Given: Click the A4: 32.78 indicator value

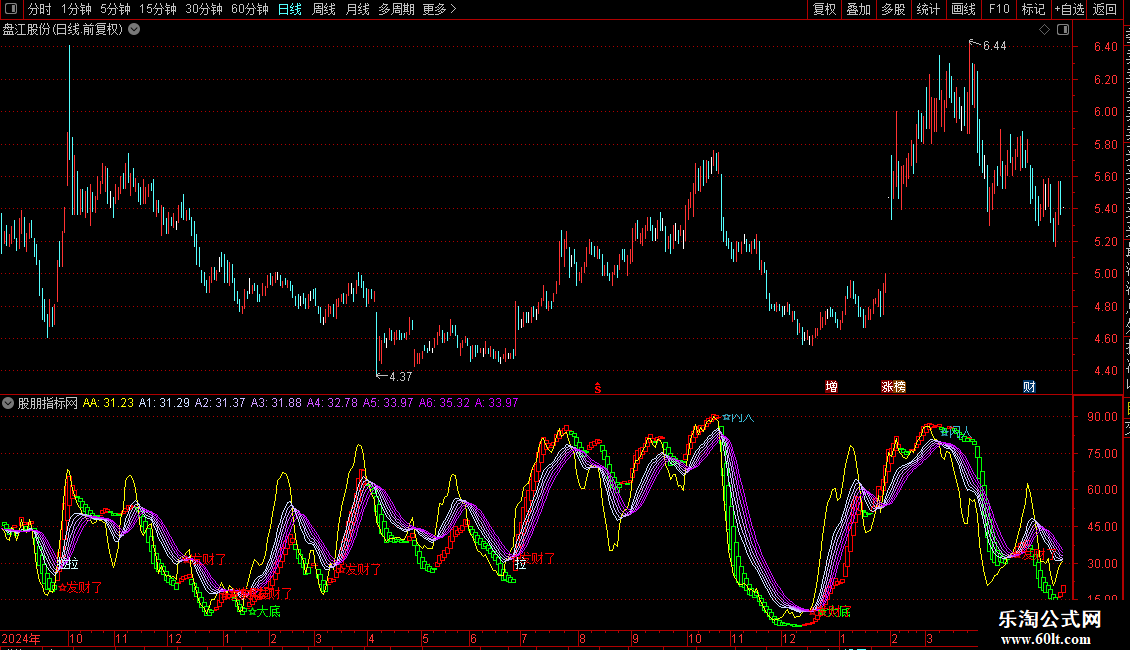Looking at the screenshot, I should tap(332, 403).
